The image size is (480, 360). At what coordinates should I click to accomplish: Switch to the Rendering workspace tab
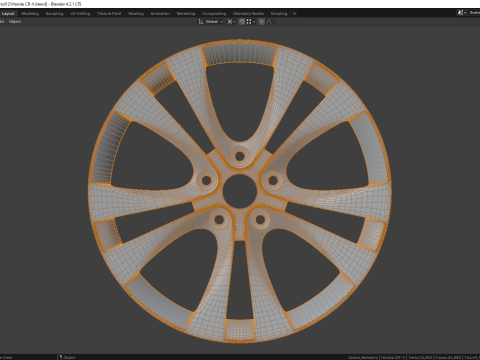[x=186, y=14]
